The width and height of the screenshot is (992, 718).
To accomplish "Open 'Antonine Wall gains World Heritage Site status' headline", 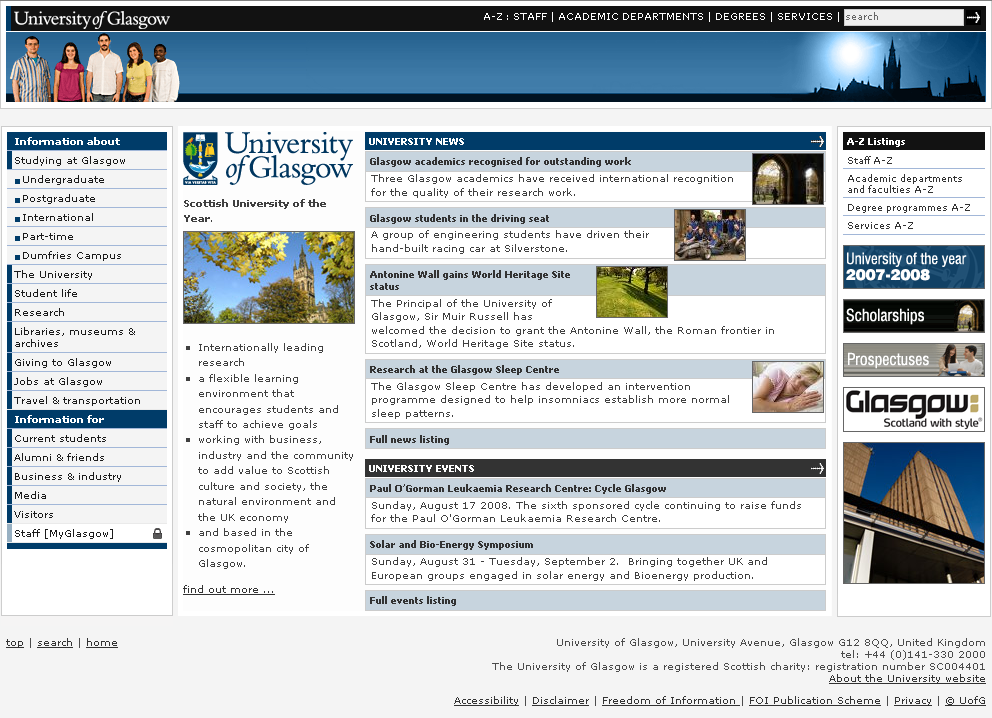I will click(470, 280).
